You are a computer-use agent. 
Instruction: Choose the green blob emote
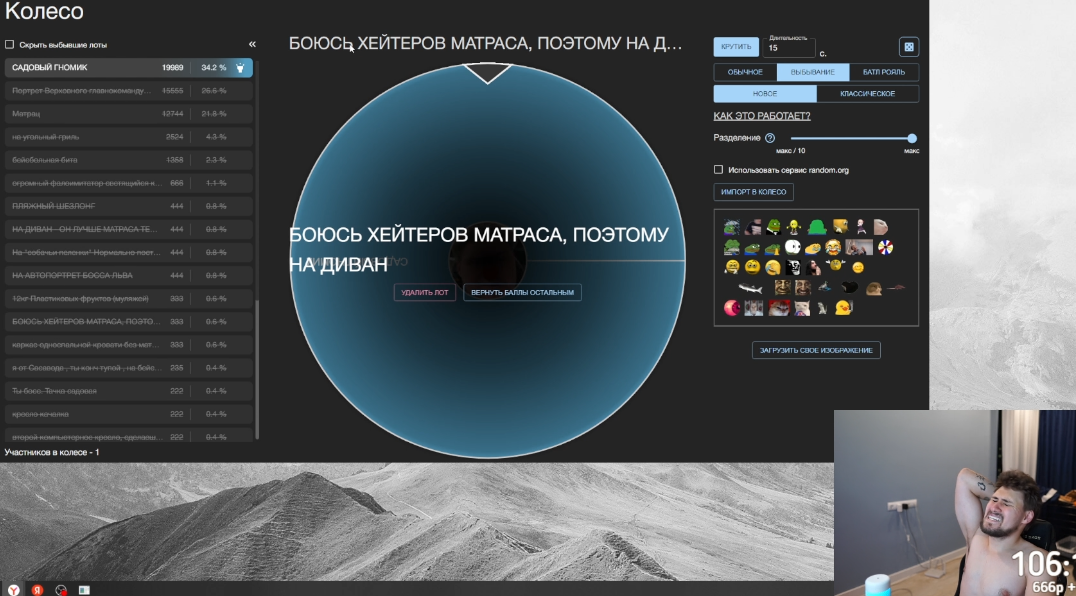[817, 227]
